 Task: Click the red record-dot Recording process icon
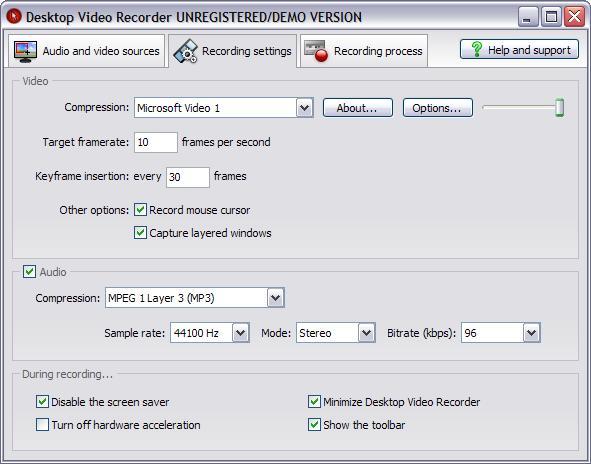(316, 51)
